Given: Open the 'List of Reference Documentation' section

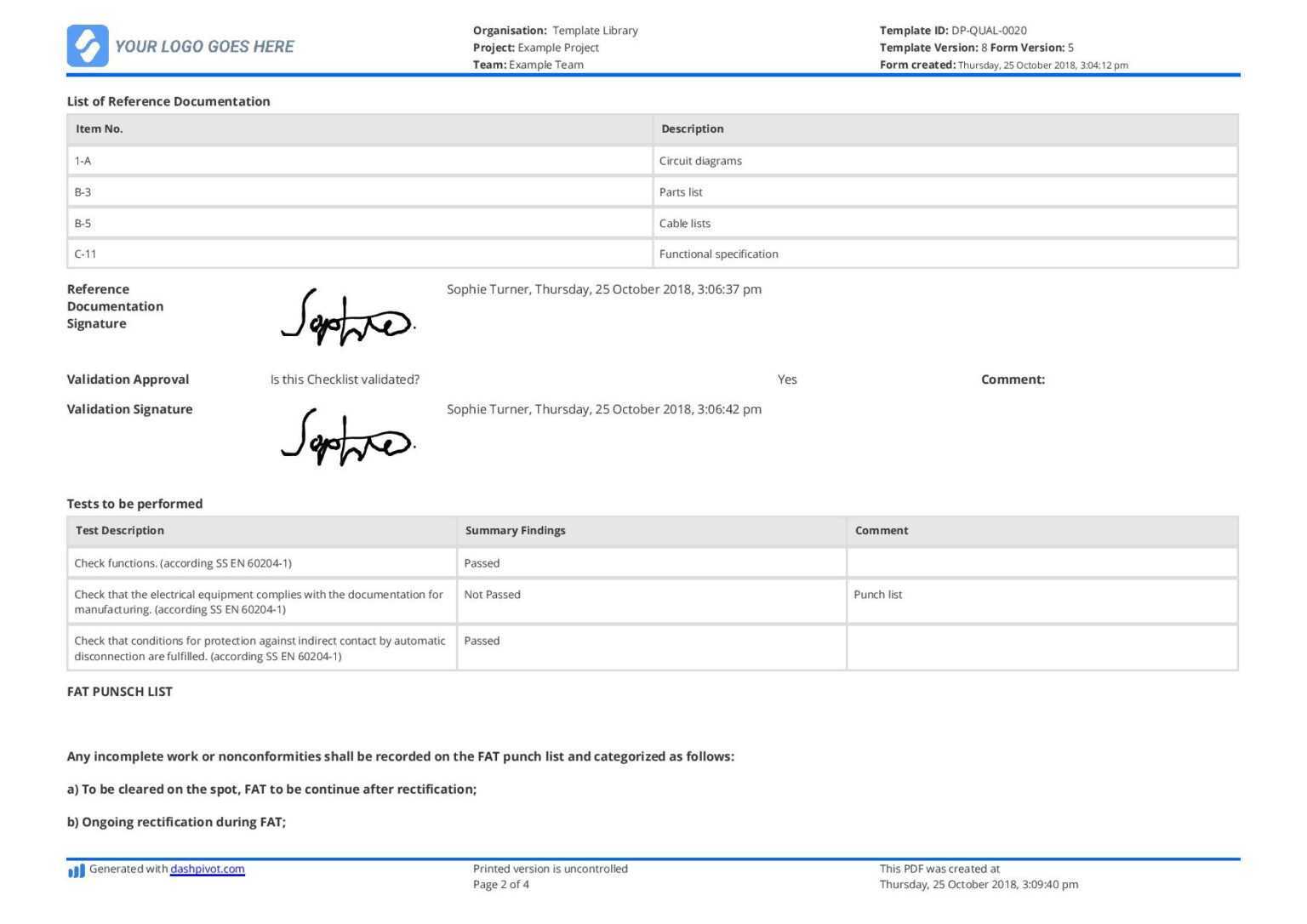Looking at the screenshot, I should tap(168, 100).
